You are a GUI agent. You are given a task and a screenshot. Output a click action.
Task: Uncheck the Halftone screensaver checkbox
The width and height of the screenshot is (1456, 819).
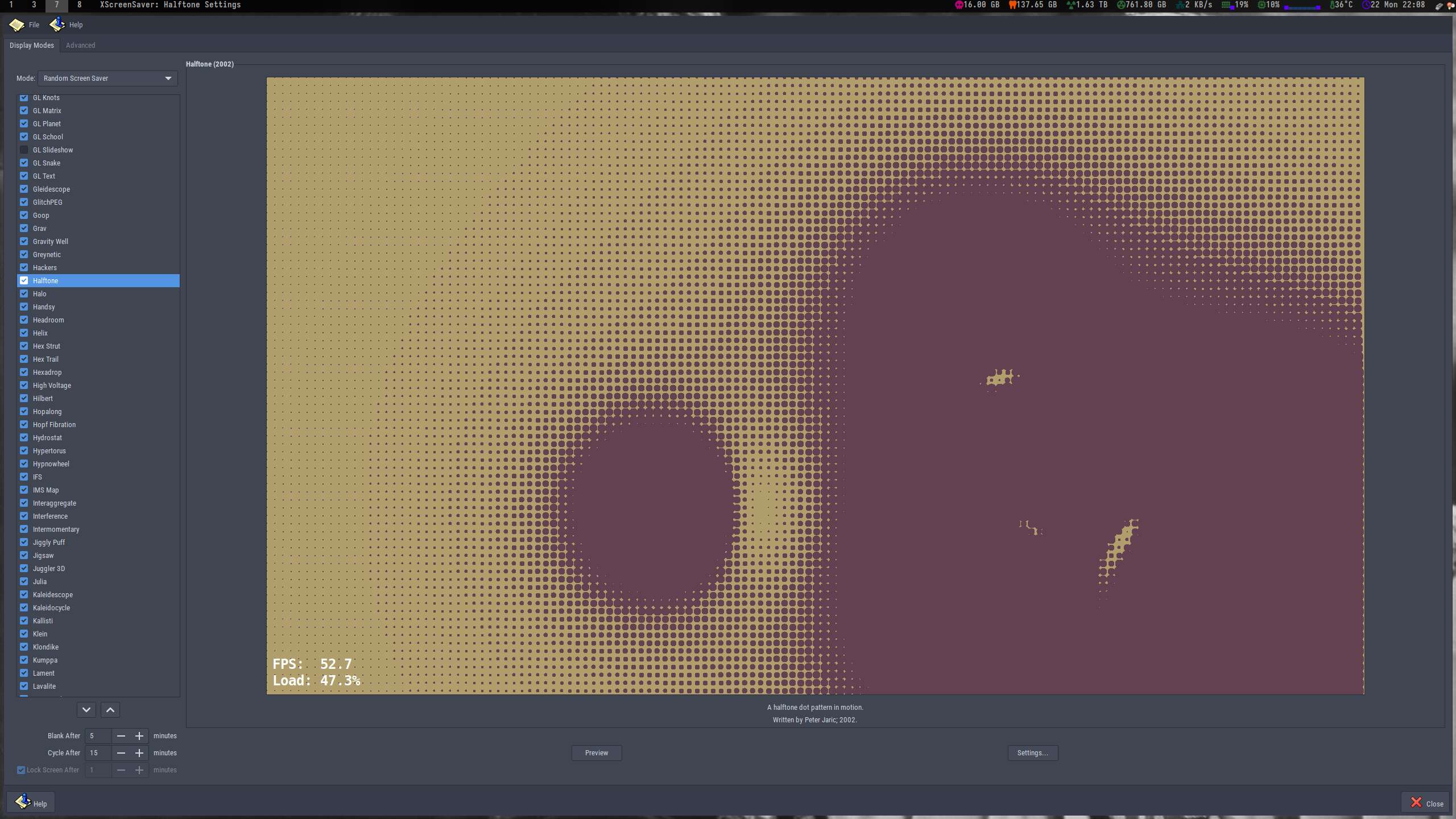coord(24,281)
